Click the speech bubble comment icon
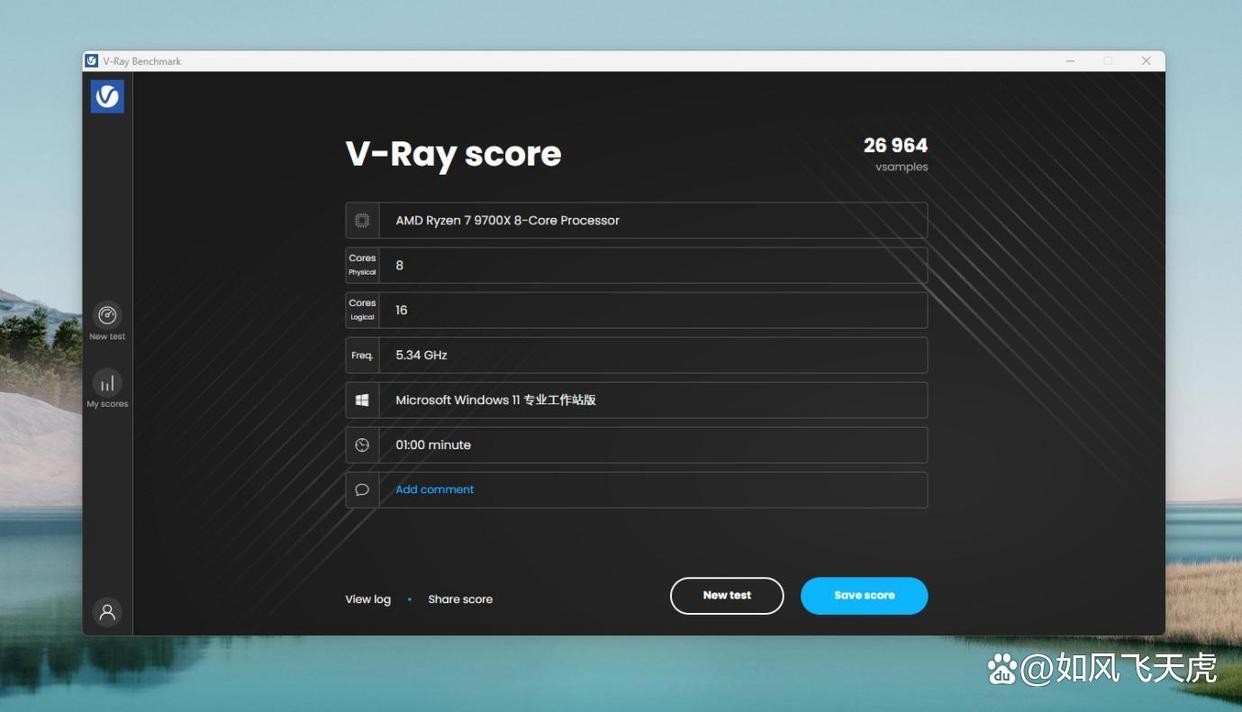This screenshot has width=1242, height=712. tap(362, 490)
